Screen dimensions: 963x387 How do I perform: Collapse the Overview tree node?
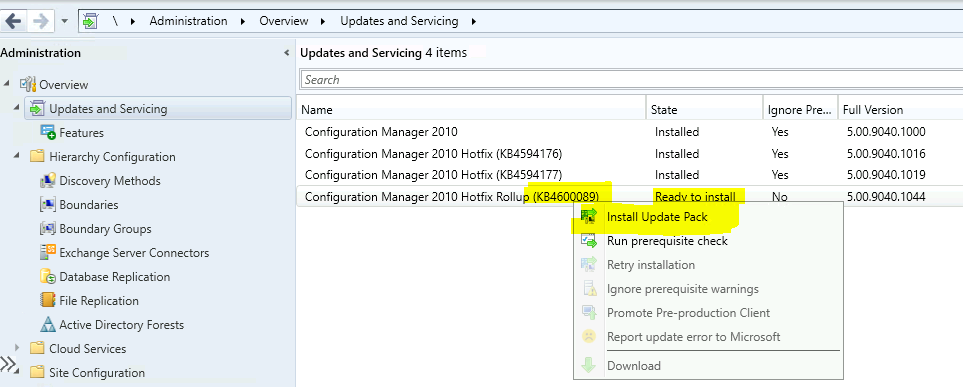pyautogui.click(x=7, y=83)
